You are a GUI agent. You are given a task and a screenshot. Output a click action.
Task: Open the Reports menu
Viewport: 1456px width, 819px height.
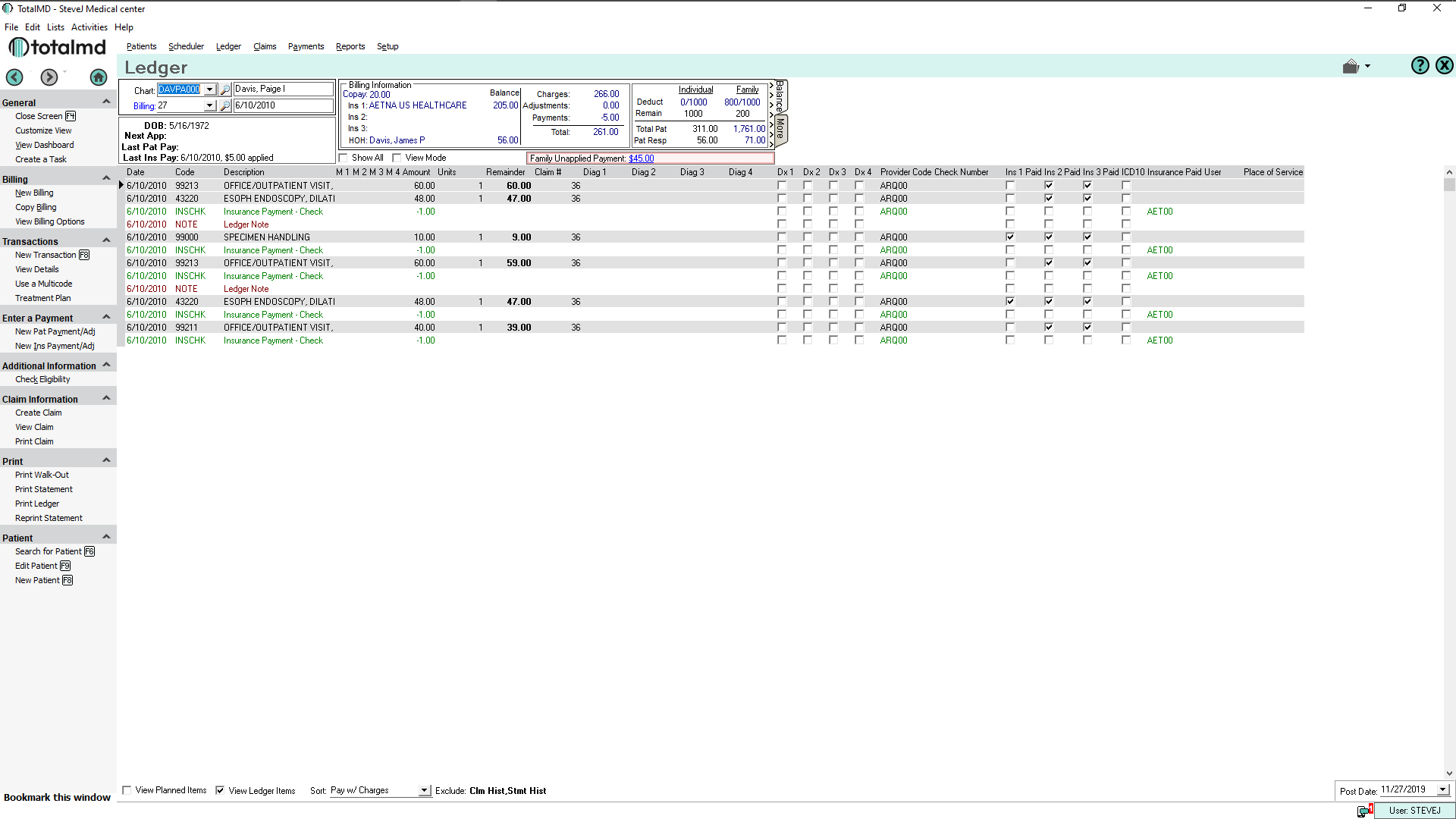tap(350, 46)
